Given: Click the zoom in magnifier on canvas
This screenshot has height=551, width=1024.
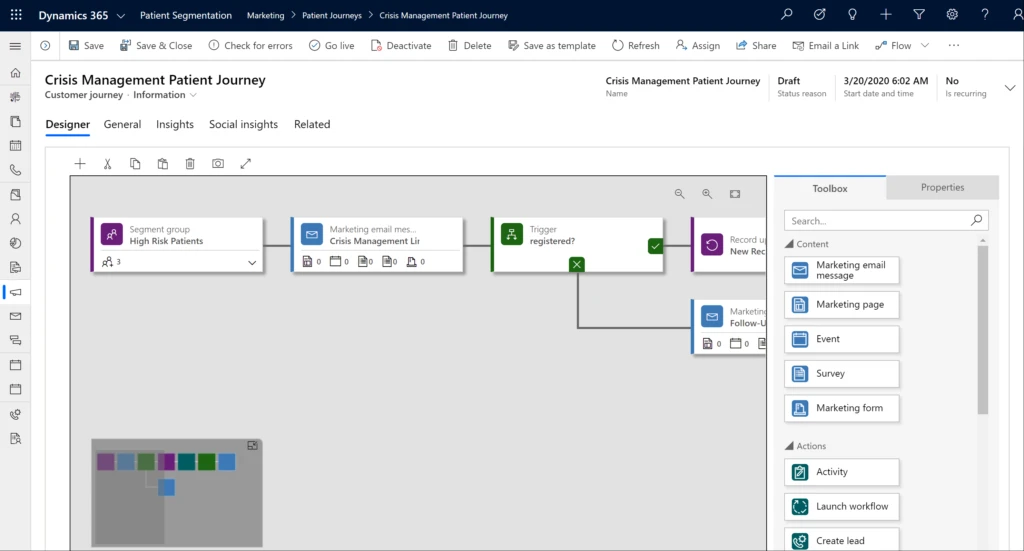Looking at the screenshot, I should click(707, 194).
